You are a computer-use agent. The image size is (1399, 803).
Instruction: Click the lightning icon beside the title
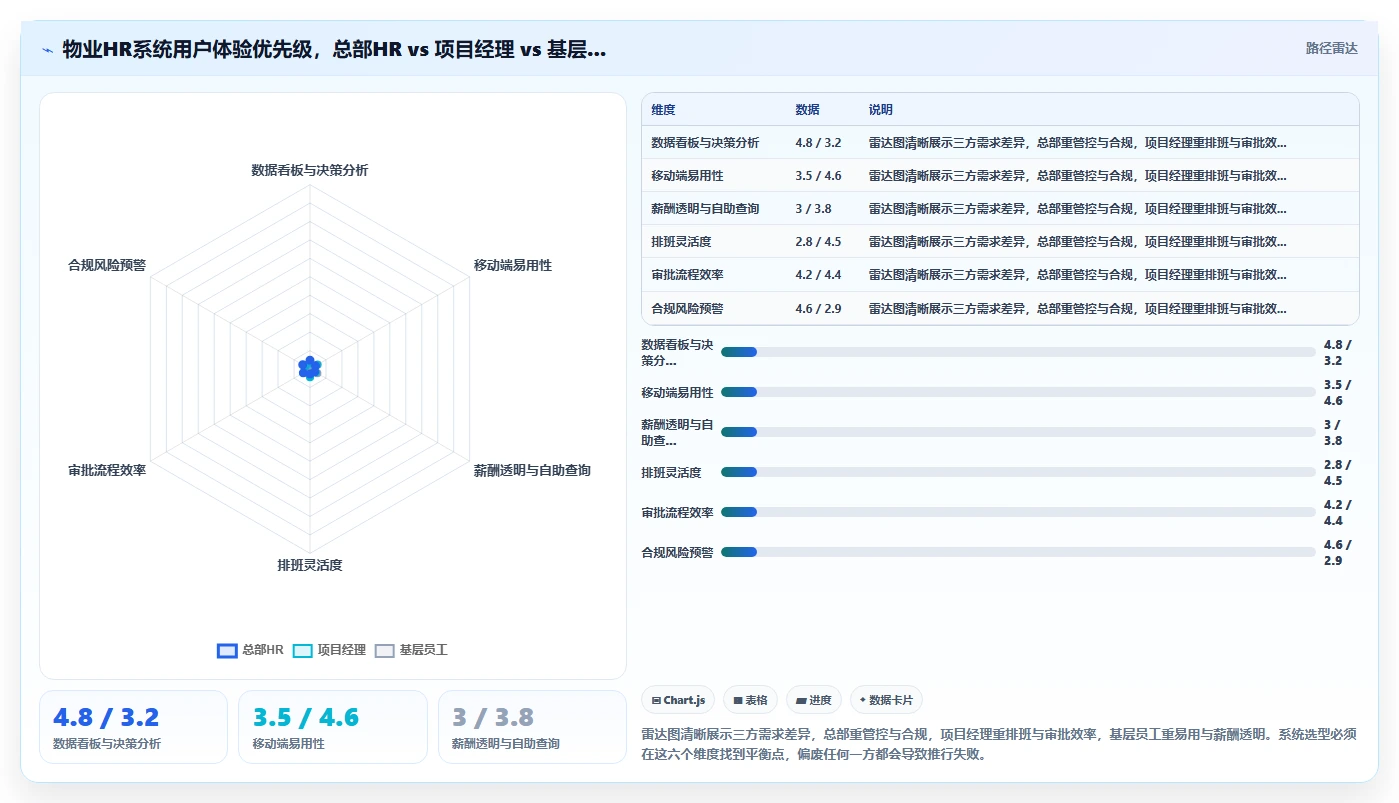point(47,50)
